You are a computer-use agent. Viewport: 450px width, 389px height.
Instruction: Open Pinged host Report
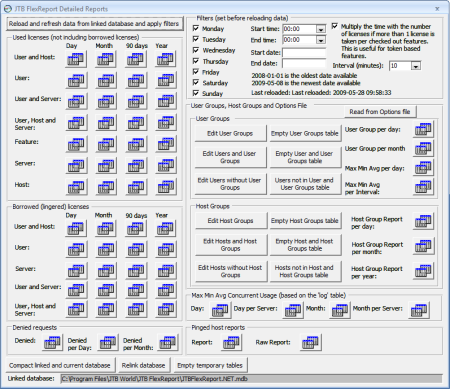(231, 342)
